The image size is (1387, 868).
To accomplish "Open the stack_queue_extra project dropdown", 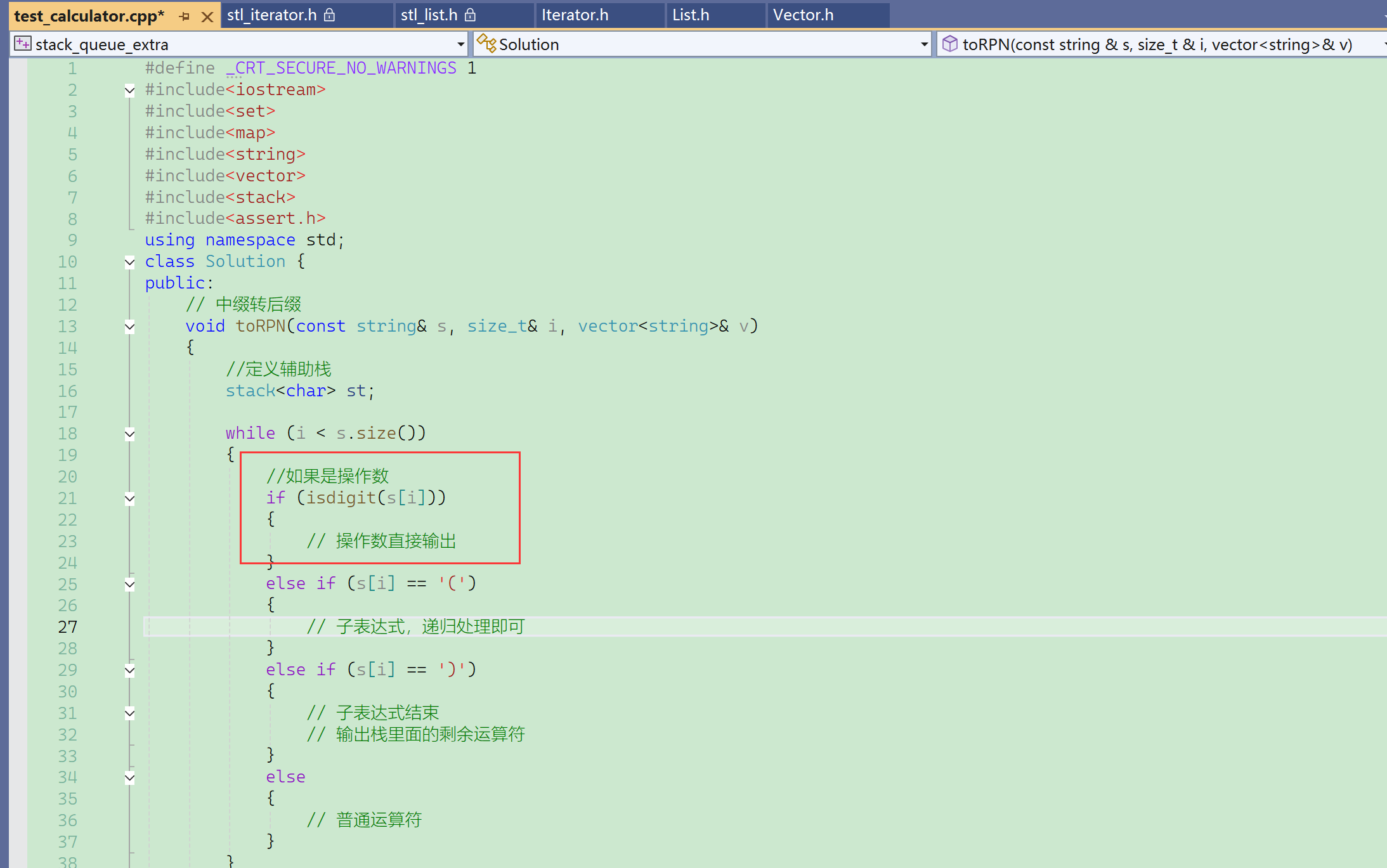I will (460, 44).
